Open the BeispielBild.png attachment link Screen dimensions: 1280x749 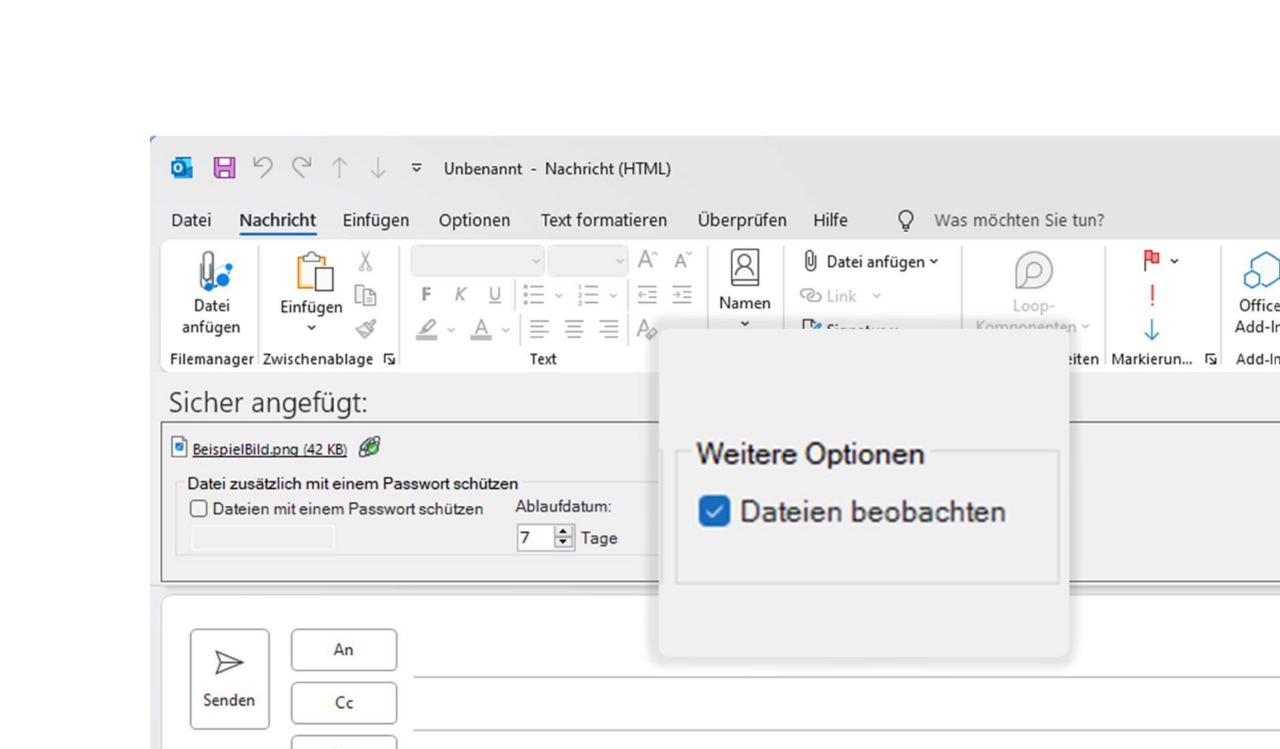(x=269, y=450)
